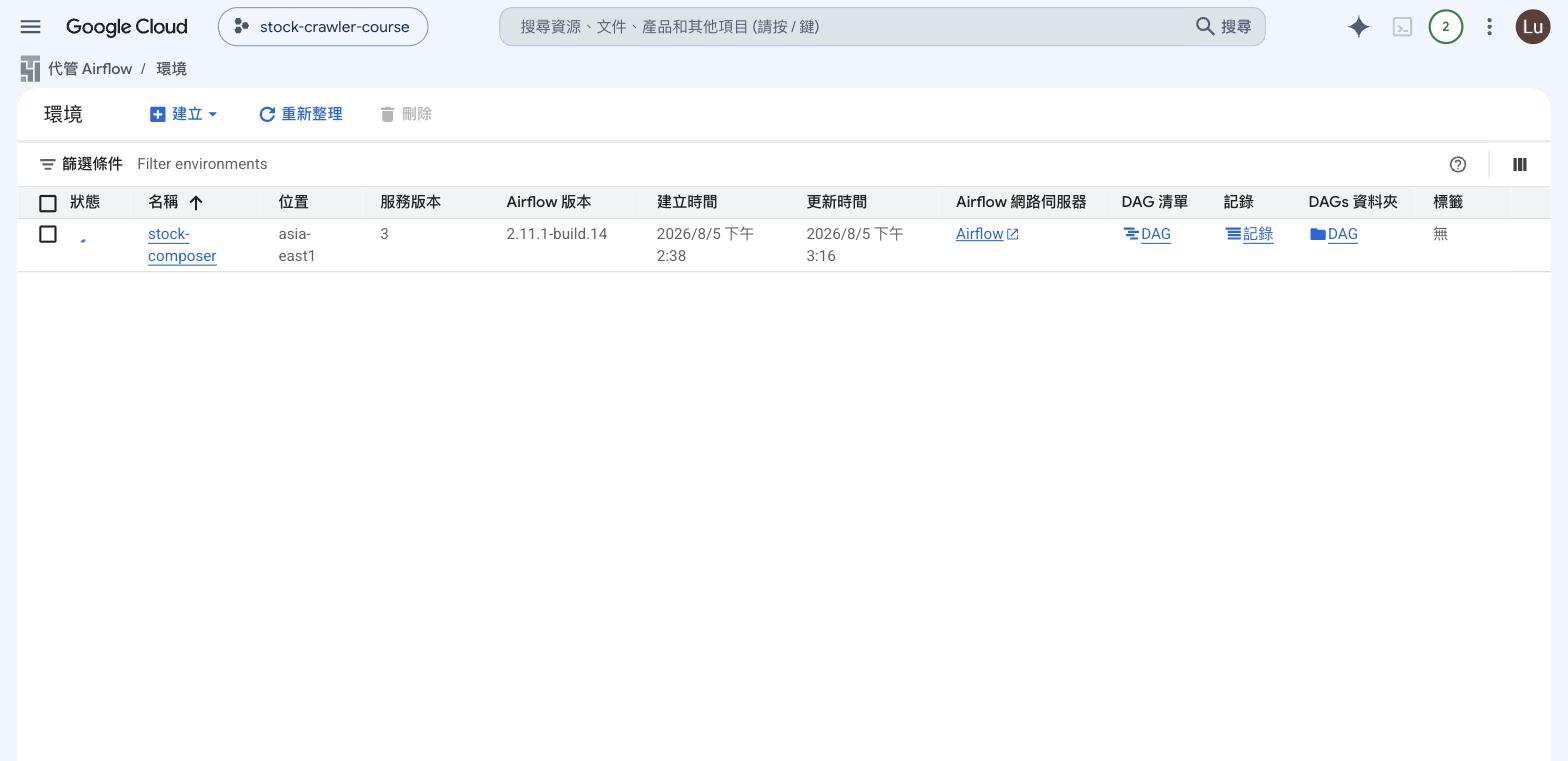This screenshot has height=761, width=1568.
Task: Sort by name using the arrow icon
Action: coord(196,203)
